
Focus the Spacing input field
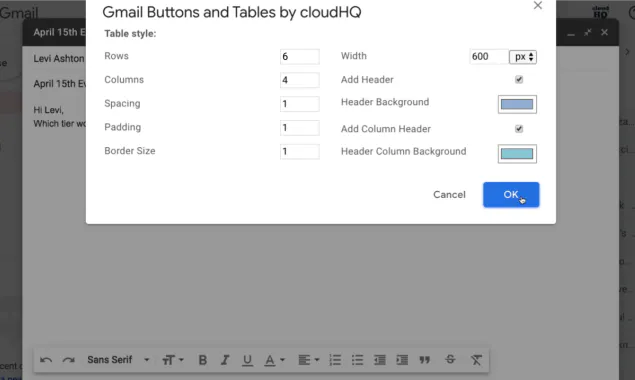pos(300,104)
